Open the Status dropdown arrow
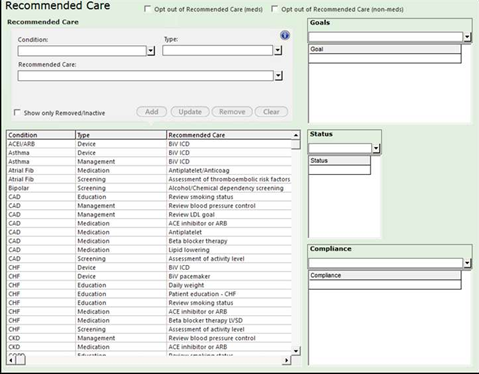Viewport: 479px width, 374px height. pos(376,148)
